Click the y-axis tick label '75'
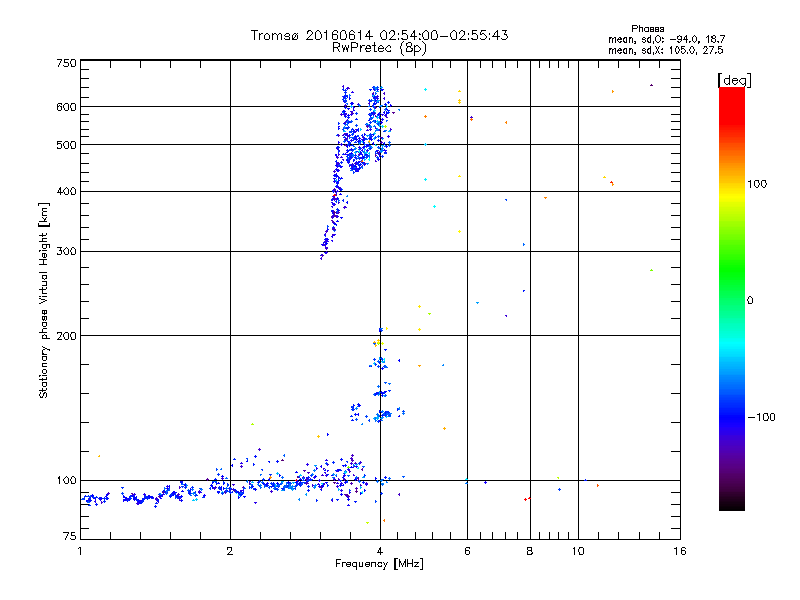Screen dimensions: 800x600 coord(69,536)
